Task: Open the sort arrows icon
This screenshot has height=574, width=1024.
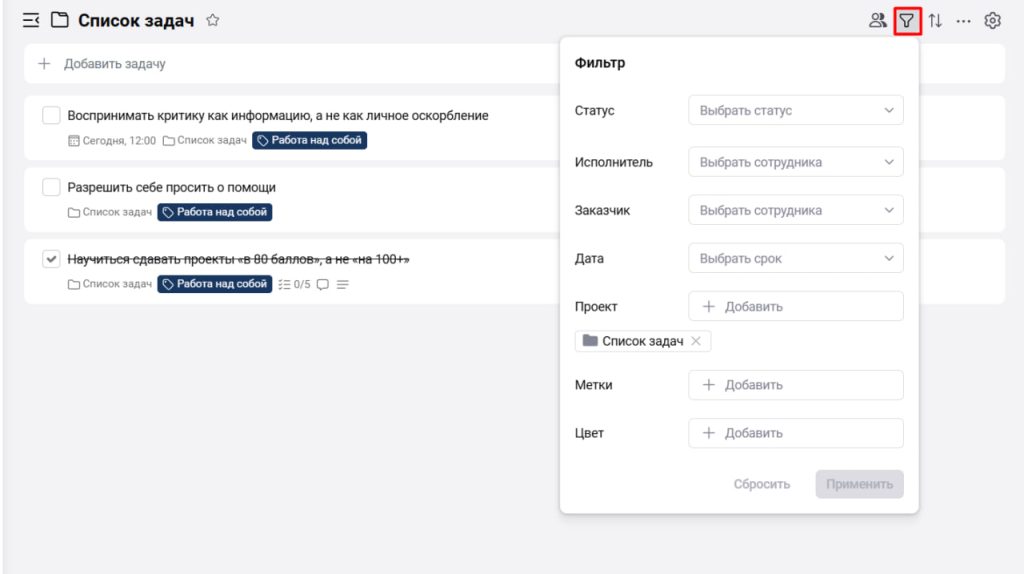Action: (x=935, y=20)
